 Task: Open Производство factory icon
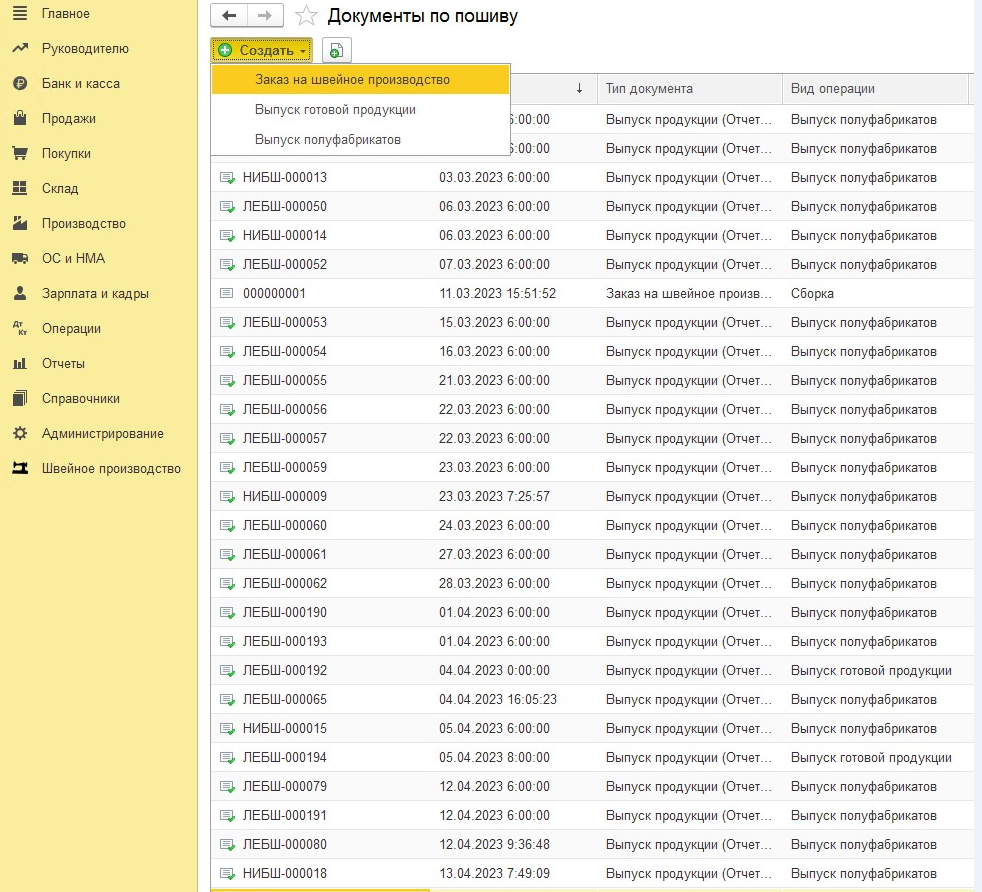coord(20,223)
